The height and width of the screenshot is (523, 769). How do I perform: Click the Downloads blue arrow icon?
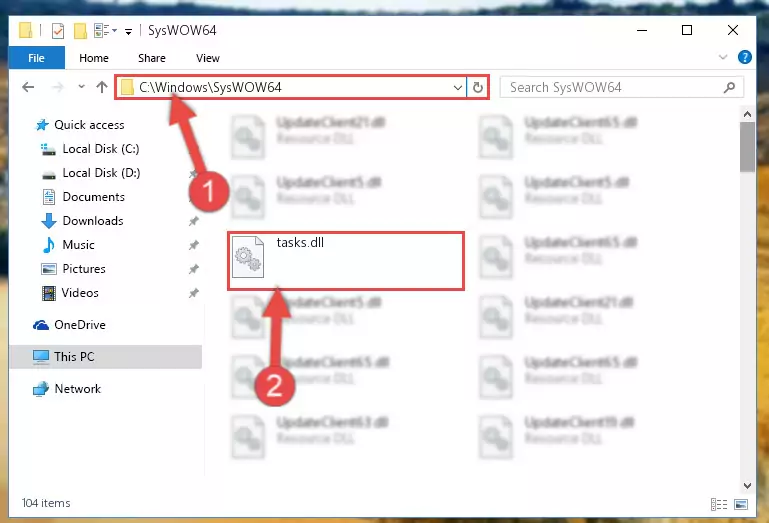tap(49, 221)
